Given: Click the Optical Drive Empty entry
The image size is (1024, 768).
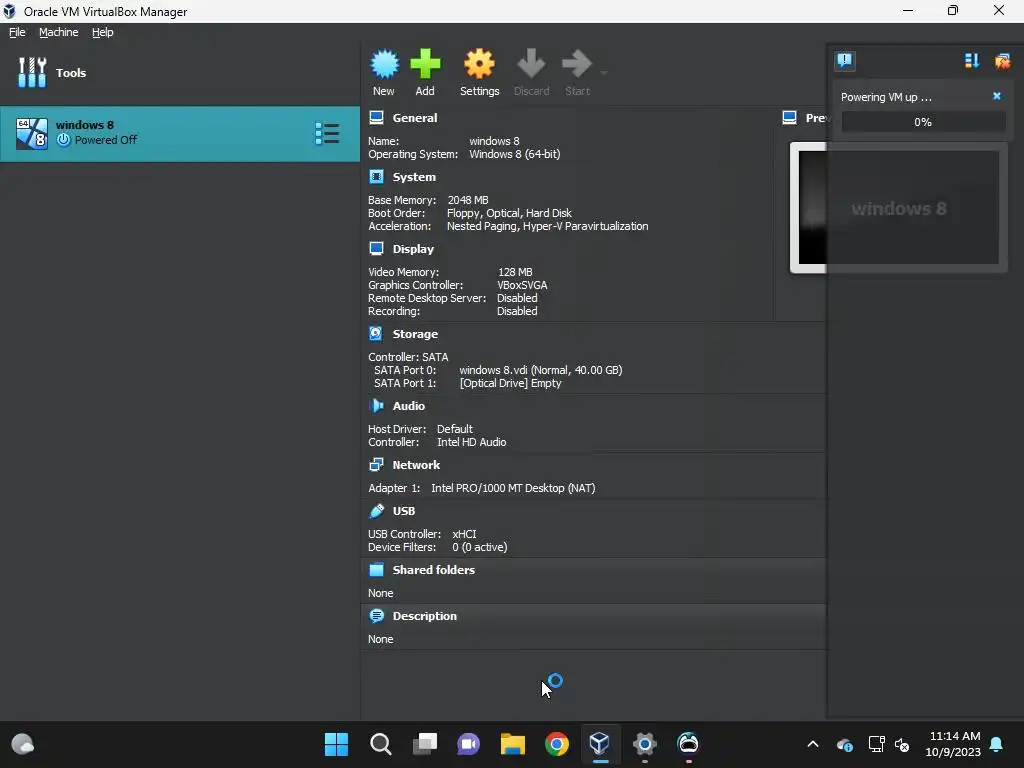Looking at the screenshot, I should (511, 383).
